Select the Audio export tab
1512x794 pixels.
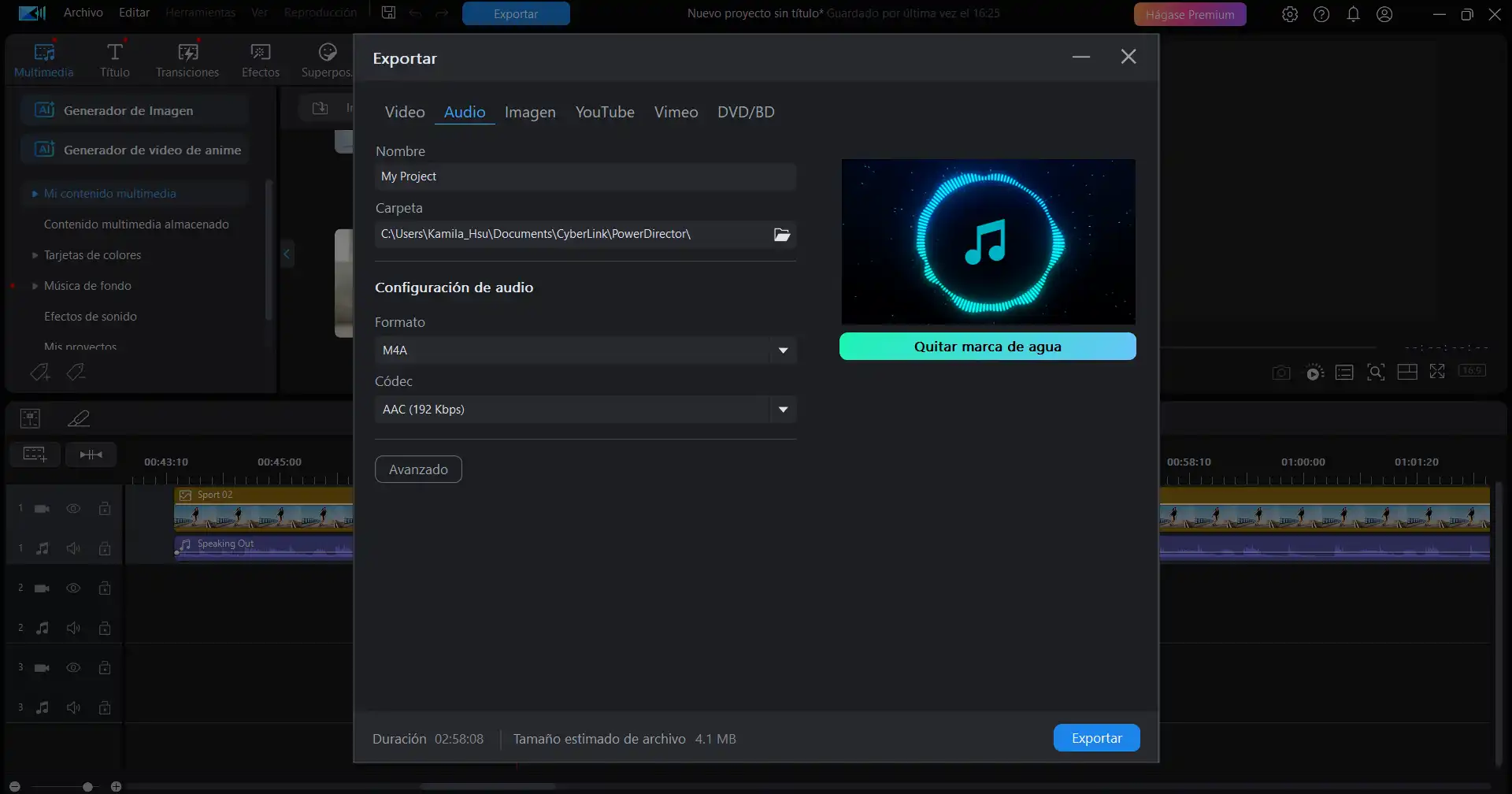coord(465,112)
